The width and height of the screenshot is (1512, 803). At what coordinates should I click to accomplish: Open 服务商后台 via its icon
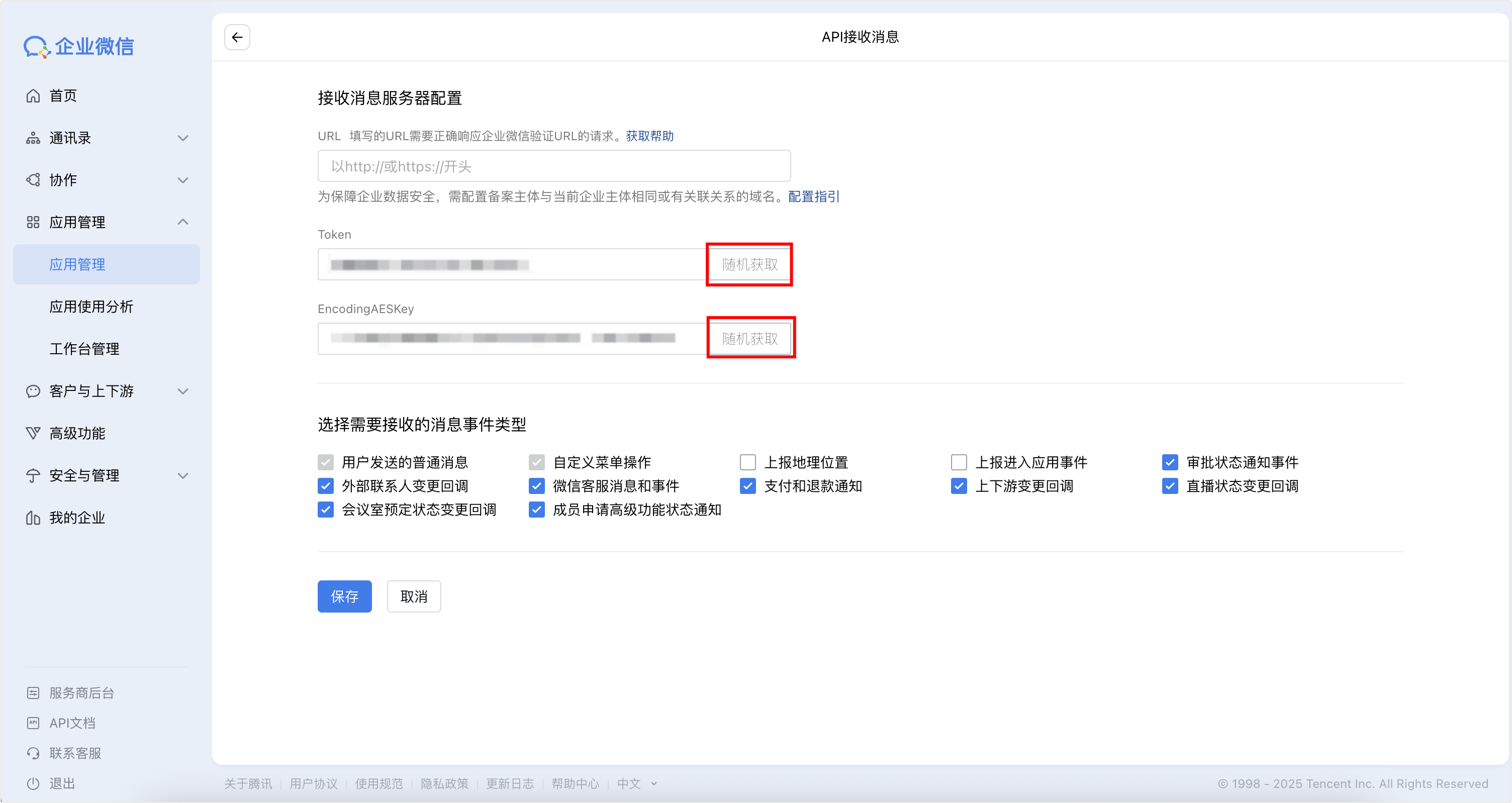pyautogui.click(x=34, y=693)
